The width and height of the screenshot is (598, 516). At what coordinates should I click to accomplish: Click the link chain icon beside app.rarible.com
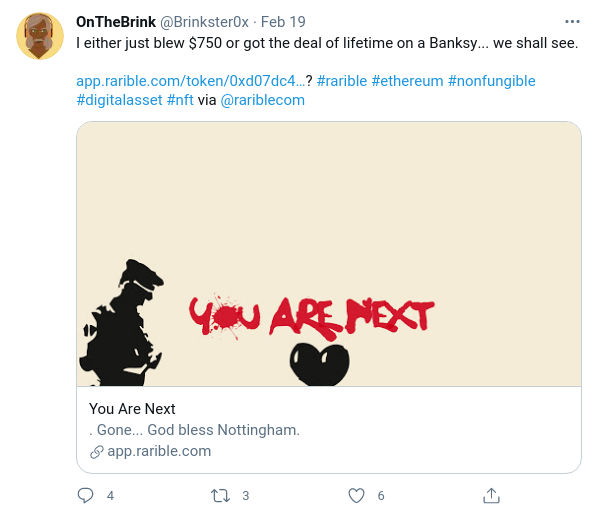96,452
